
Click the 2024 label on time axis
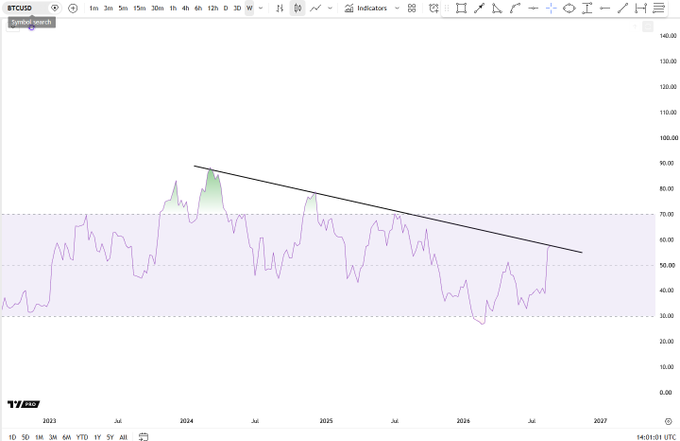186,421
